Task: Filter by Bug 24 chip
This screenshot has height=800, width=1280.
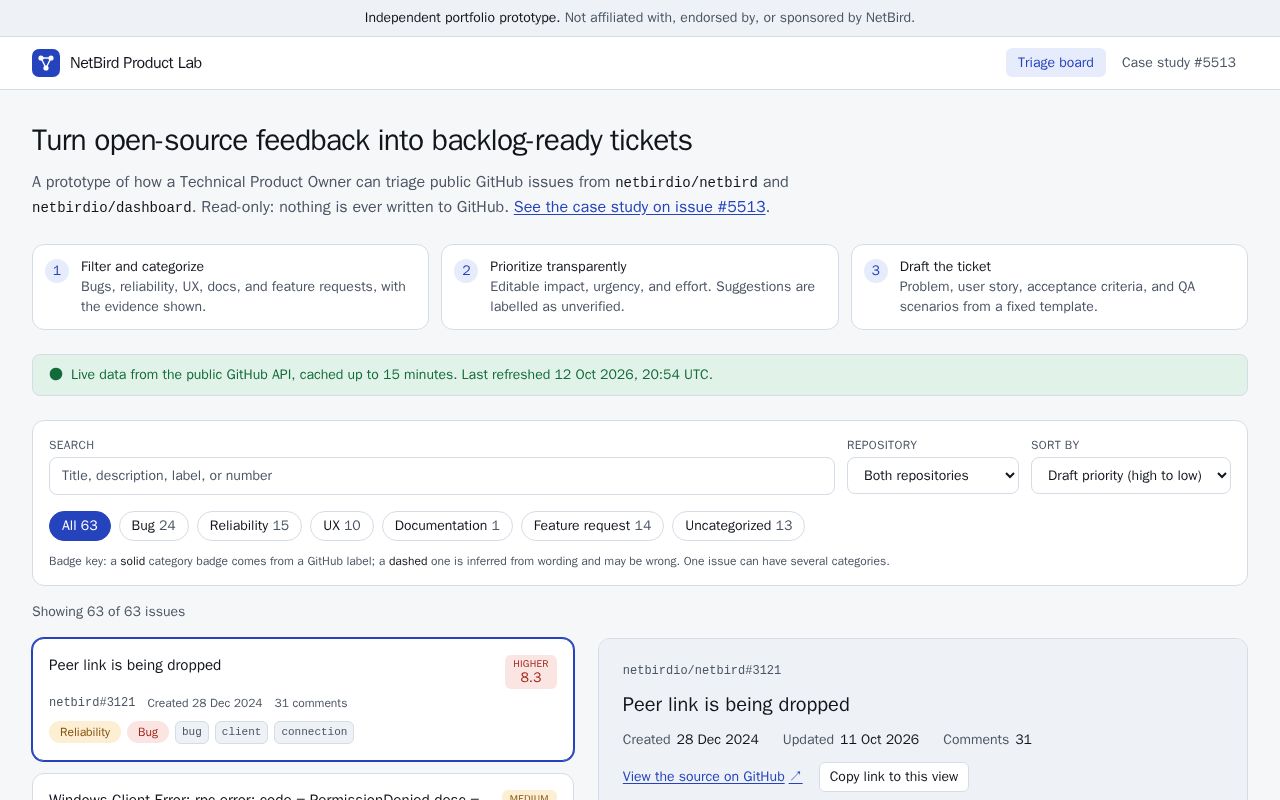Action: [x=153, y=526]
